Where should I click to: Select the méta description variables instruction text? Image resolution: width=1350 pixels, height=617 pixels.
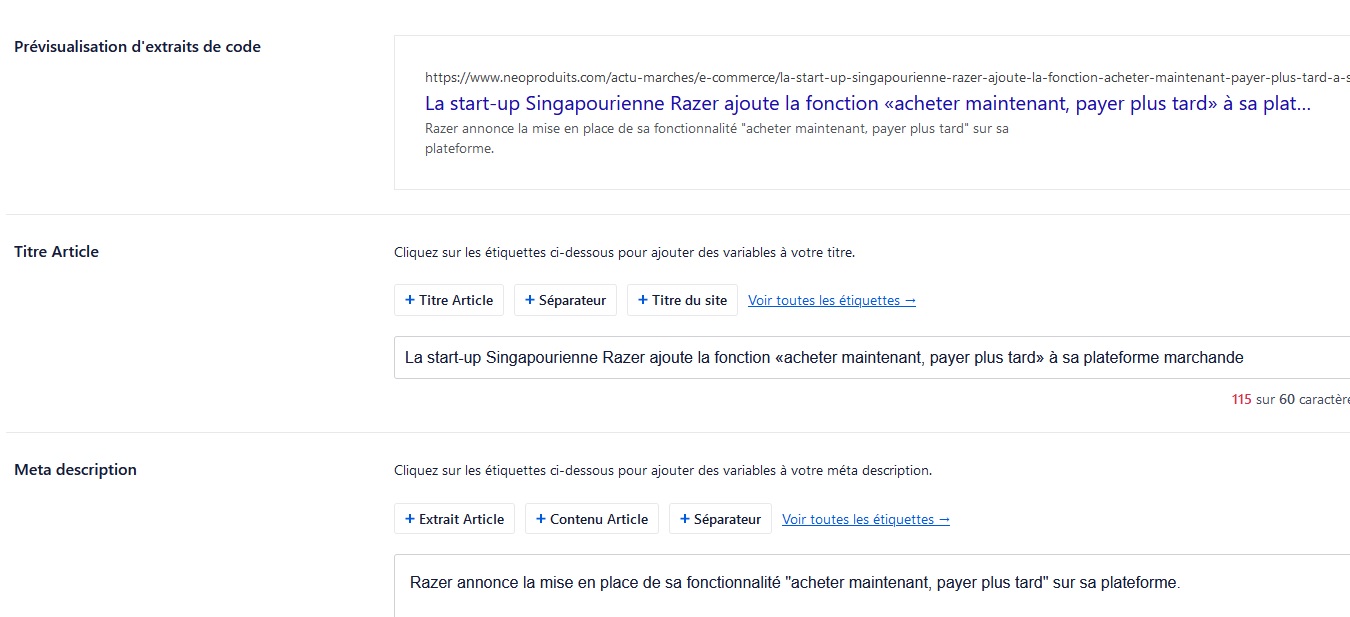point(663,470)
